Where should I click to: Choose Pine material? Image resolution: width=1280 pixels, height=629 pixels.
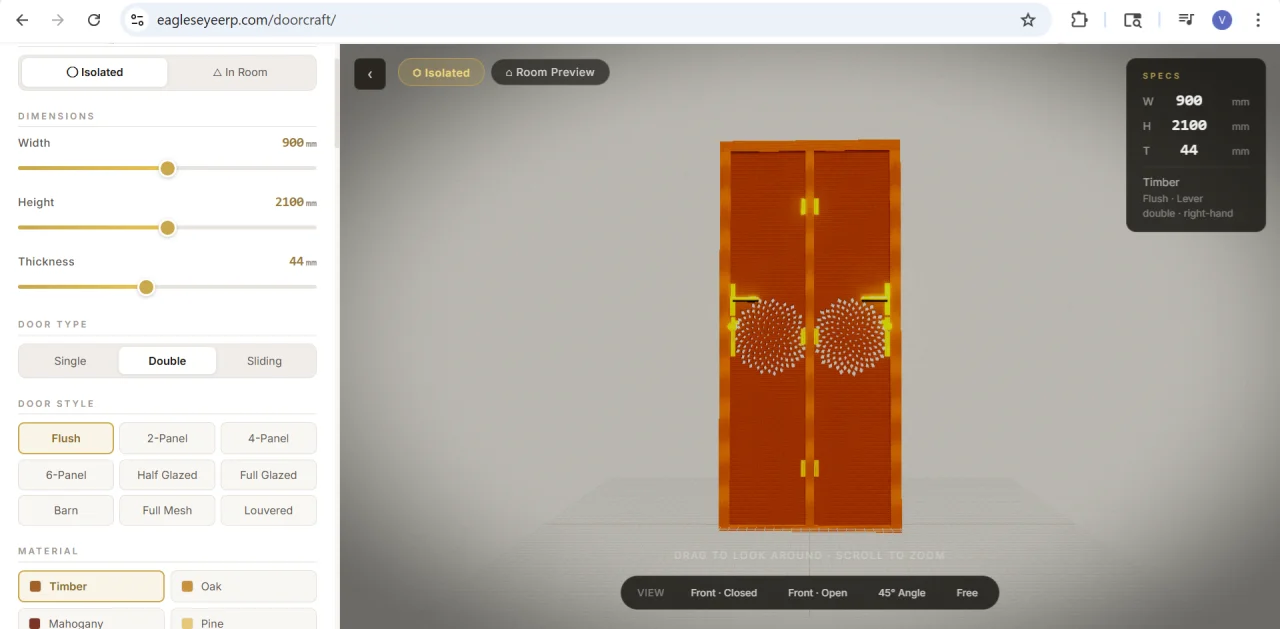tap(244, 620)
